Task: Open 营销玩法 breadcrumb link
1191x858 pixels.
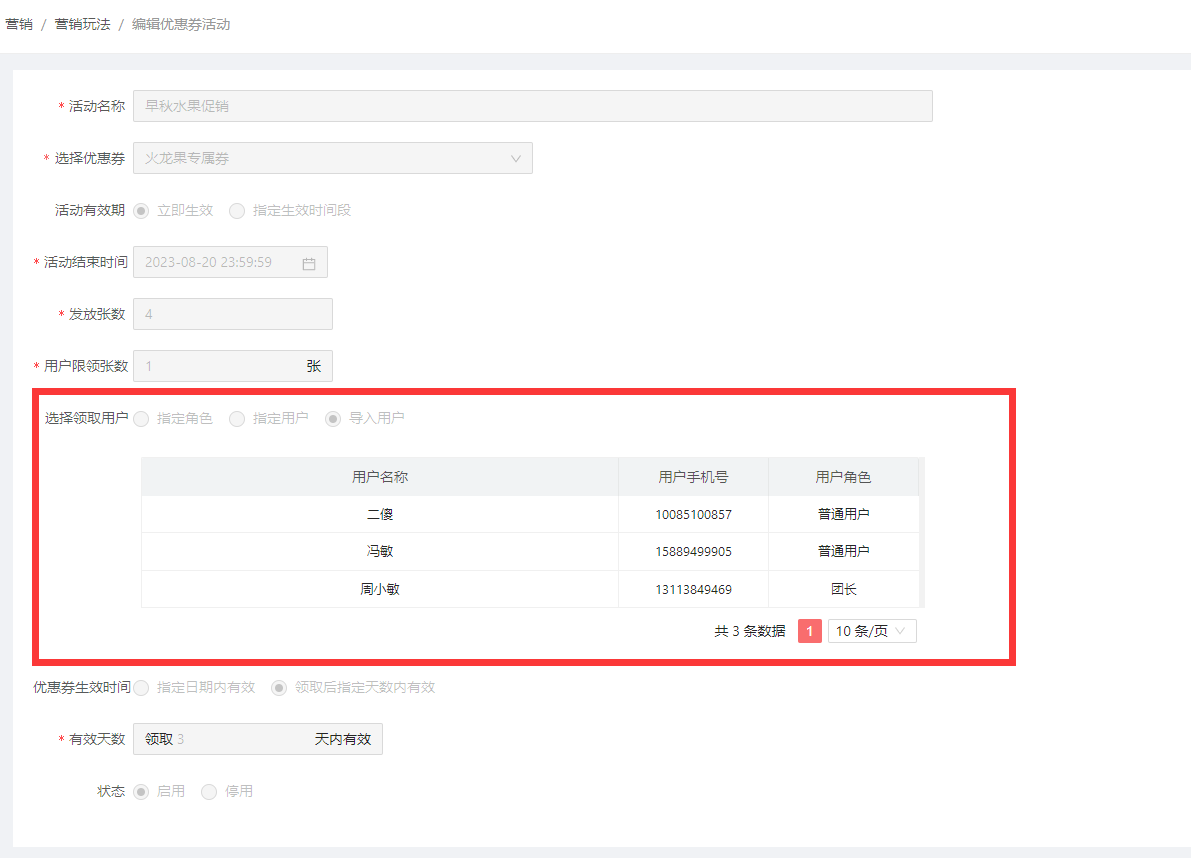Action: tap(82, 24)
